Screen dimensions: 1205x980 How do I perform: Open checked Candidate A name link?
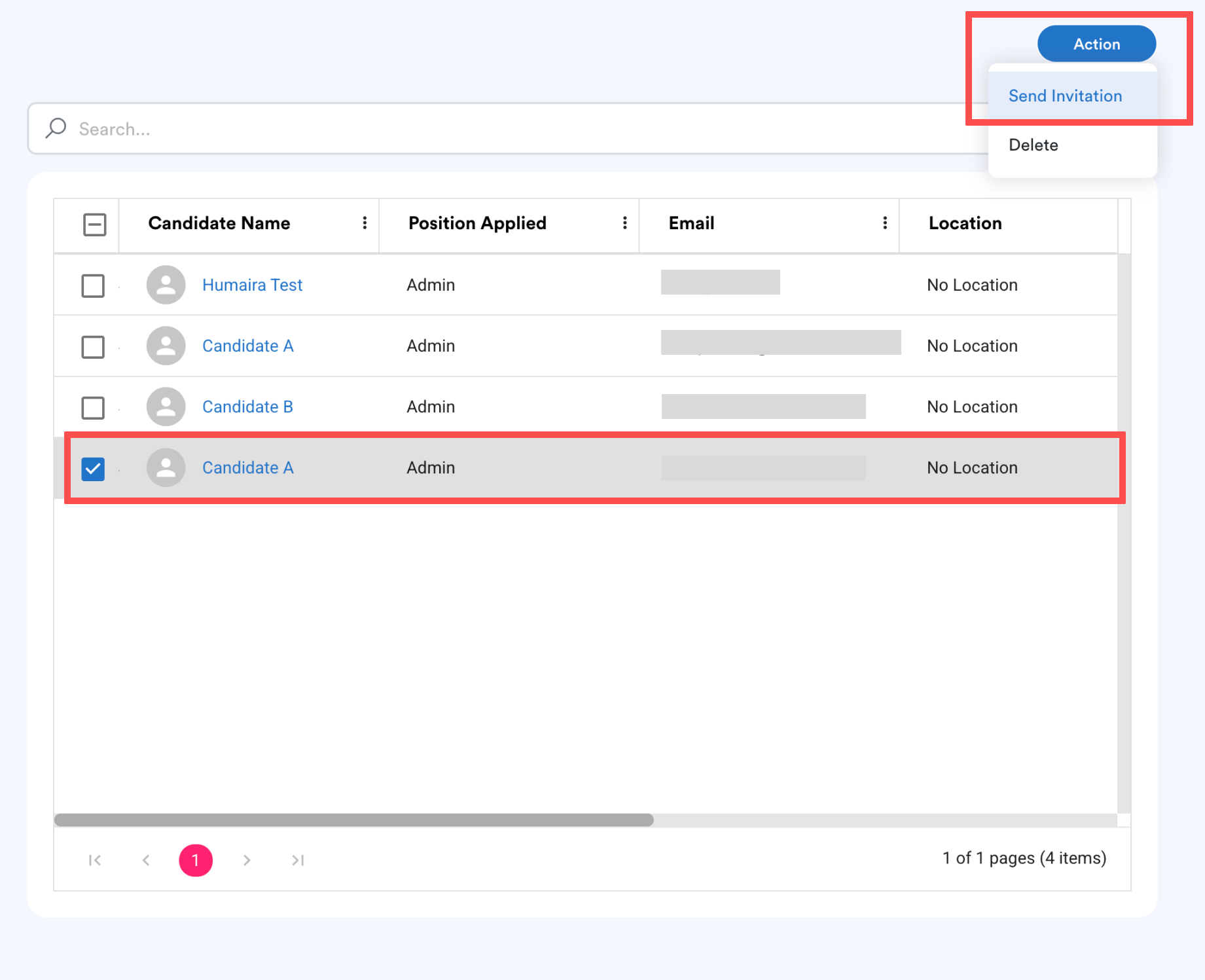(247, 467)
